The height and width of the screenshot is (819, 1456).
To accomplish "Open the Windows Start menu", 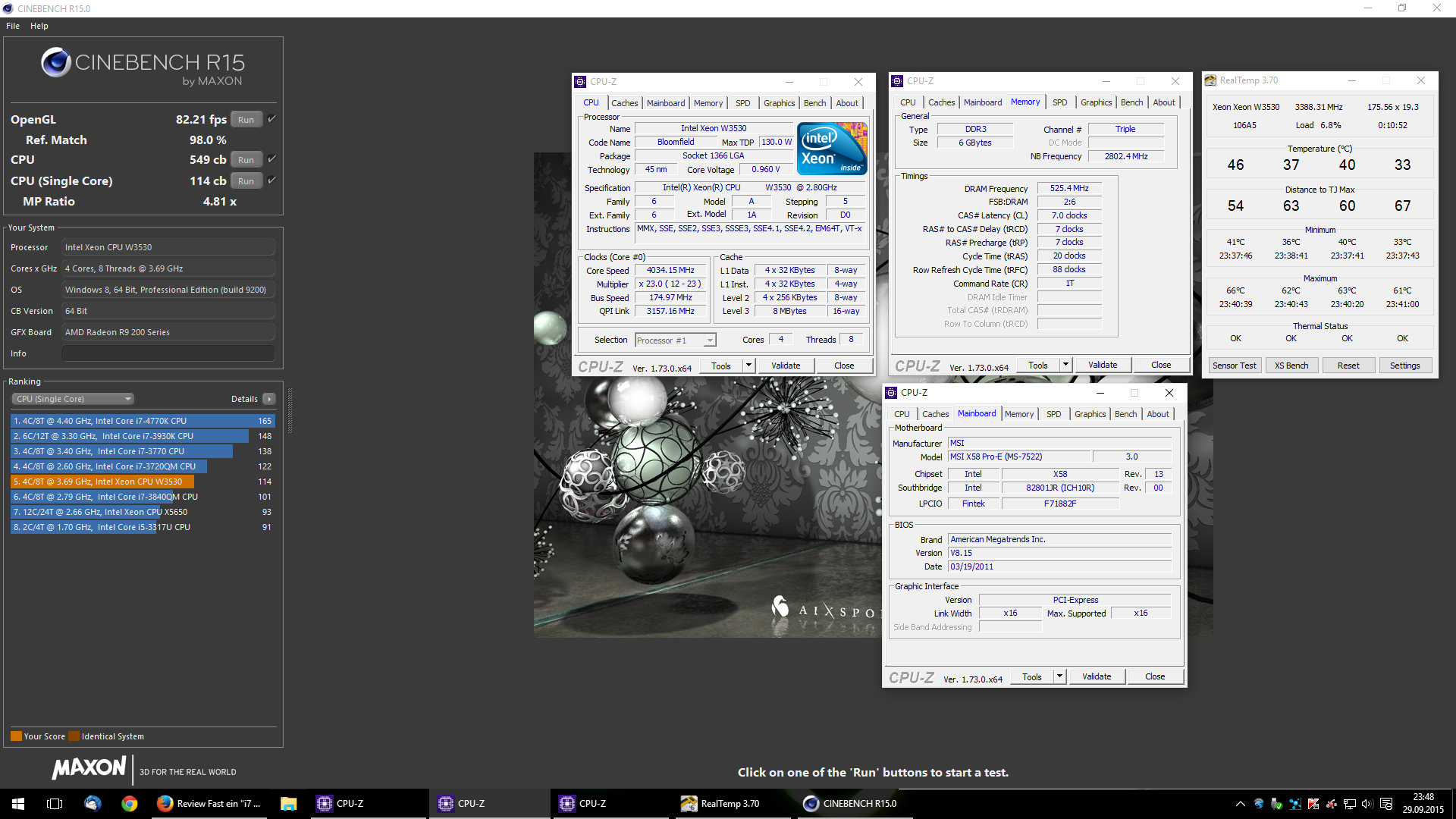I will point(18,804).
